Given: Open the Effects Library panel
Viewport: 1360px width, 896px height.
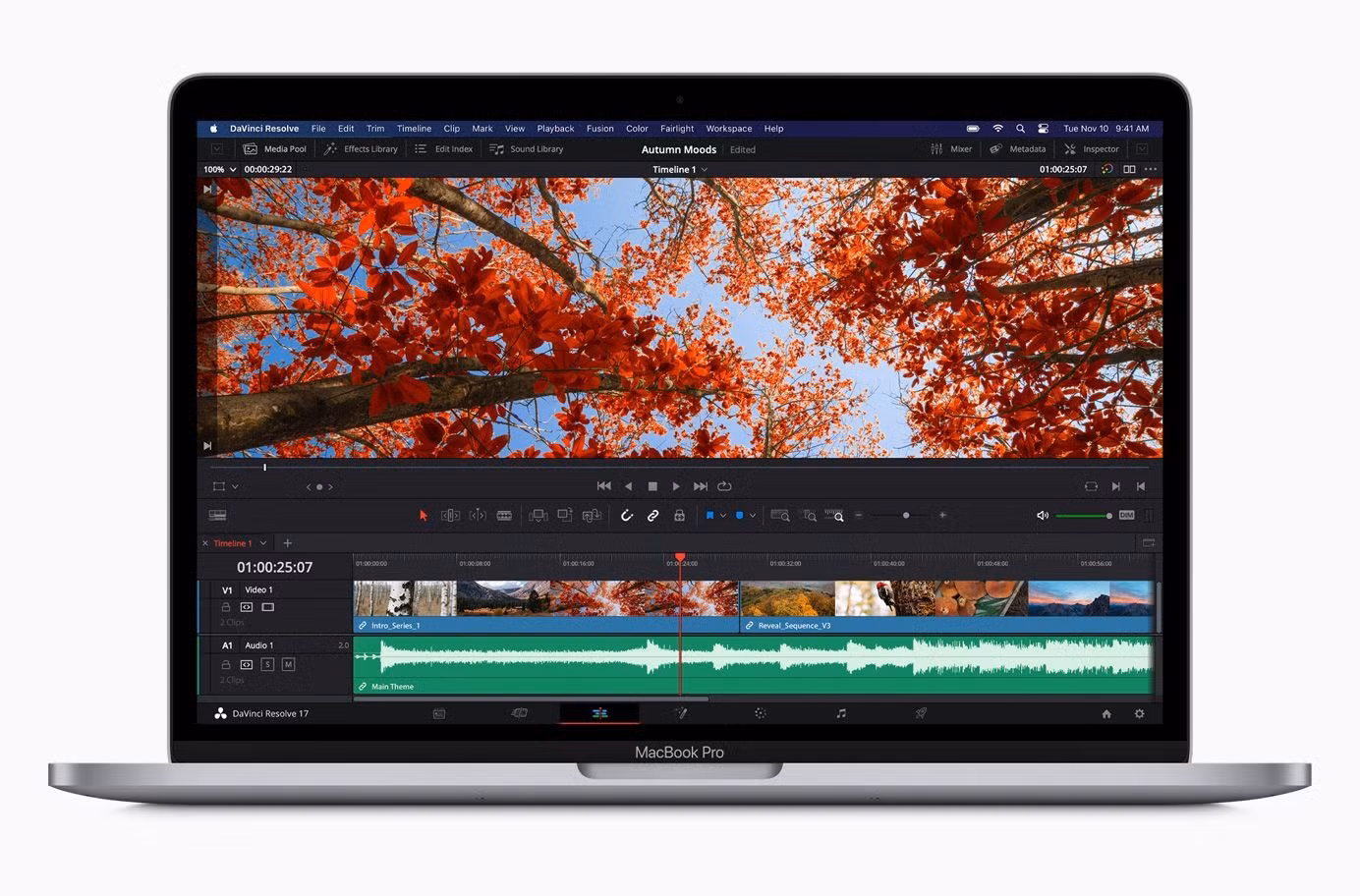Looking at the screenshot, I should [x=361, y=148].
